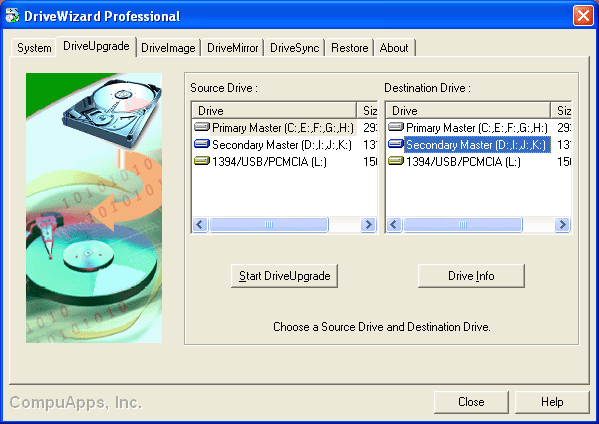599x424 pixels.
Task: Select the DriveUpgrade tab
Action: [x=96, y=46]
